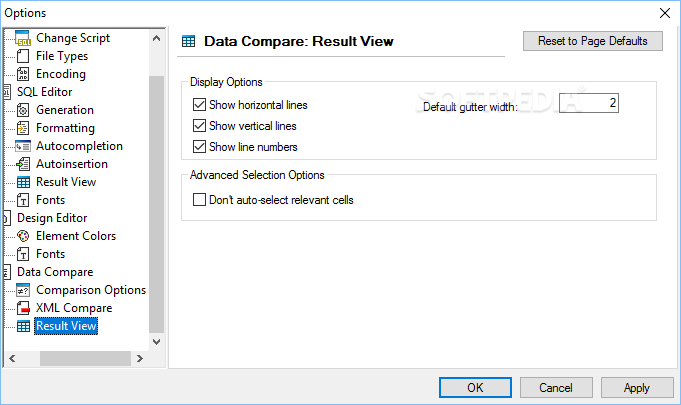Enable Don't auto-select relevant cells
Viewport: 681px width, 405px height.
click(x=199, y=200)
